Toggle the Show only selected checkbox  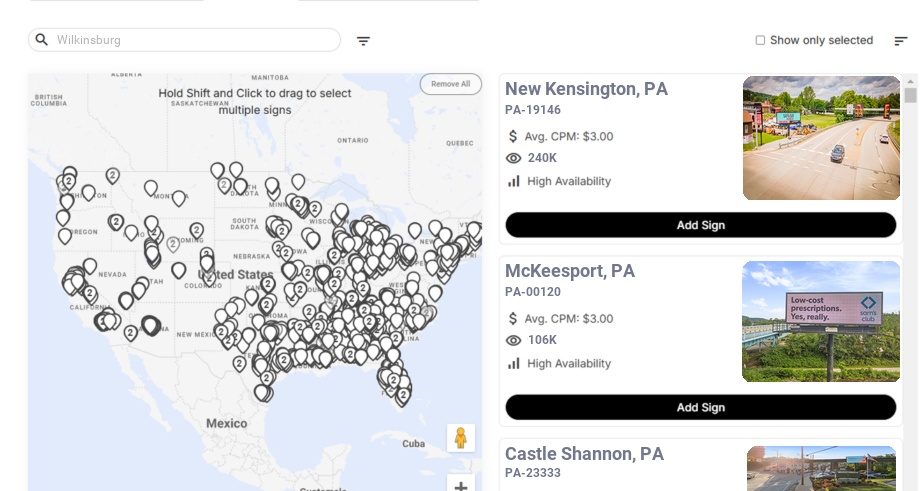click(760, 41)
